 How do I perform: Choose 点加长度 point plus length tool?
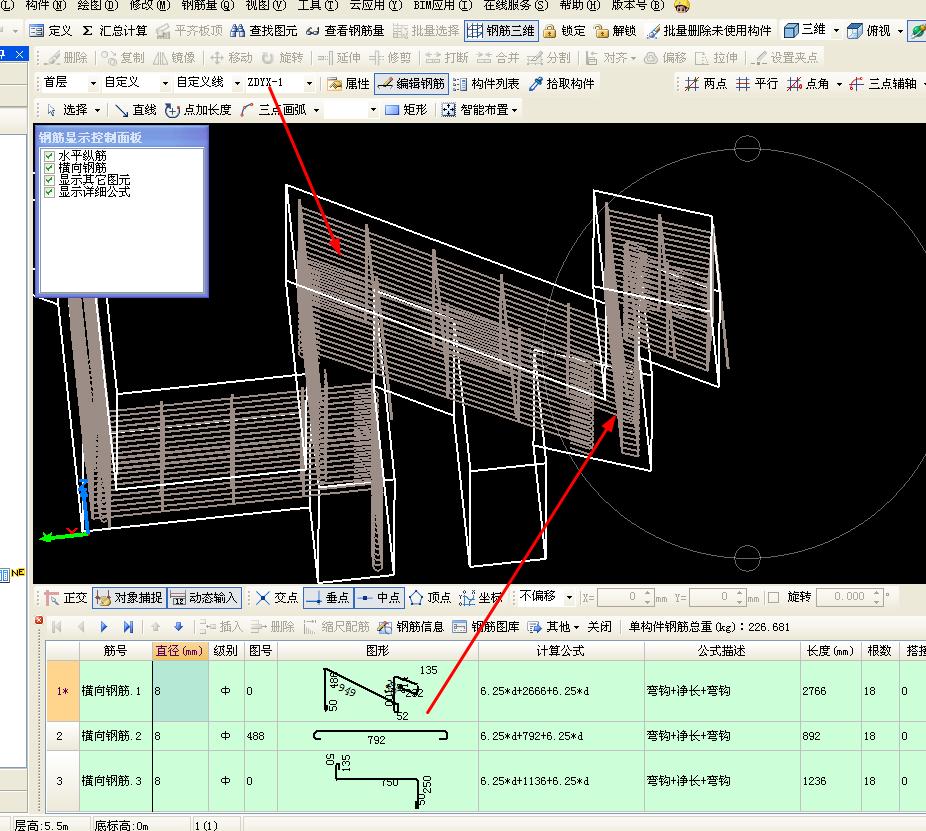coord(198,110)
